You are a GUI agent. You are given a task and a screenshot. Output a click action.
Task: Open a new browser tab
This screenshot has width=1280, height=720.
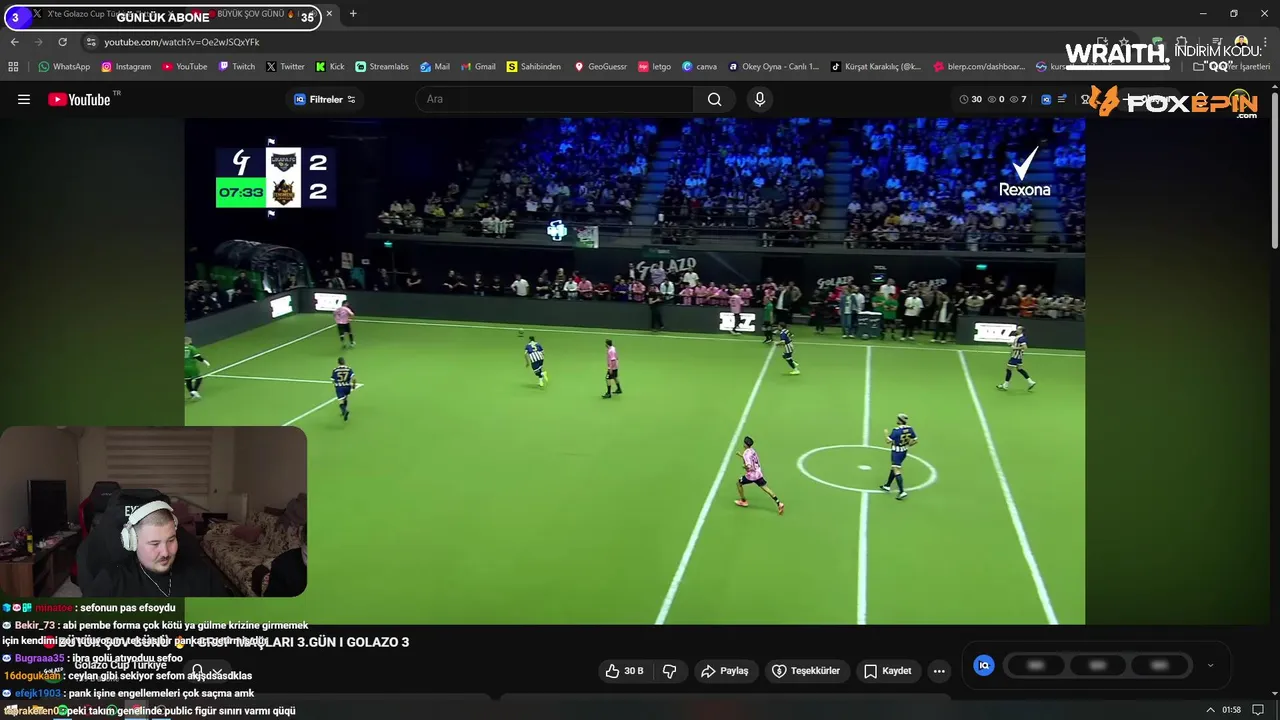point(353,14)
